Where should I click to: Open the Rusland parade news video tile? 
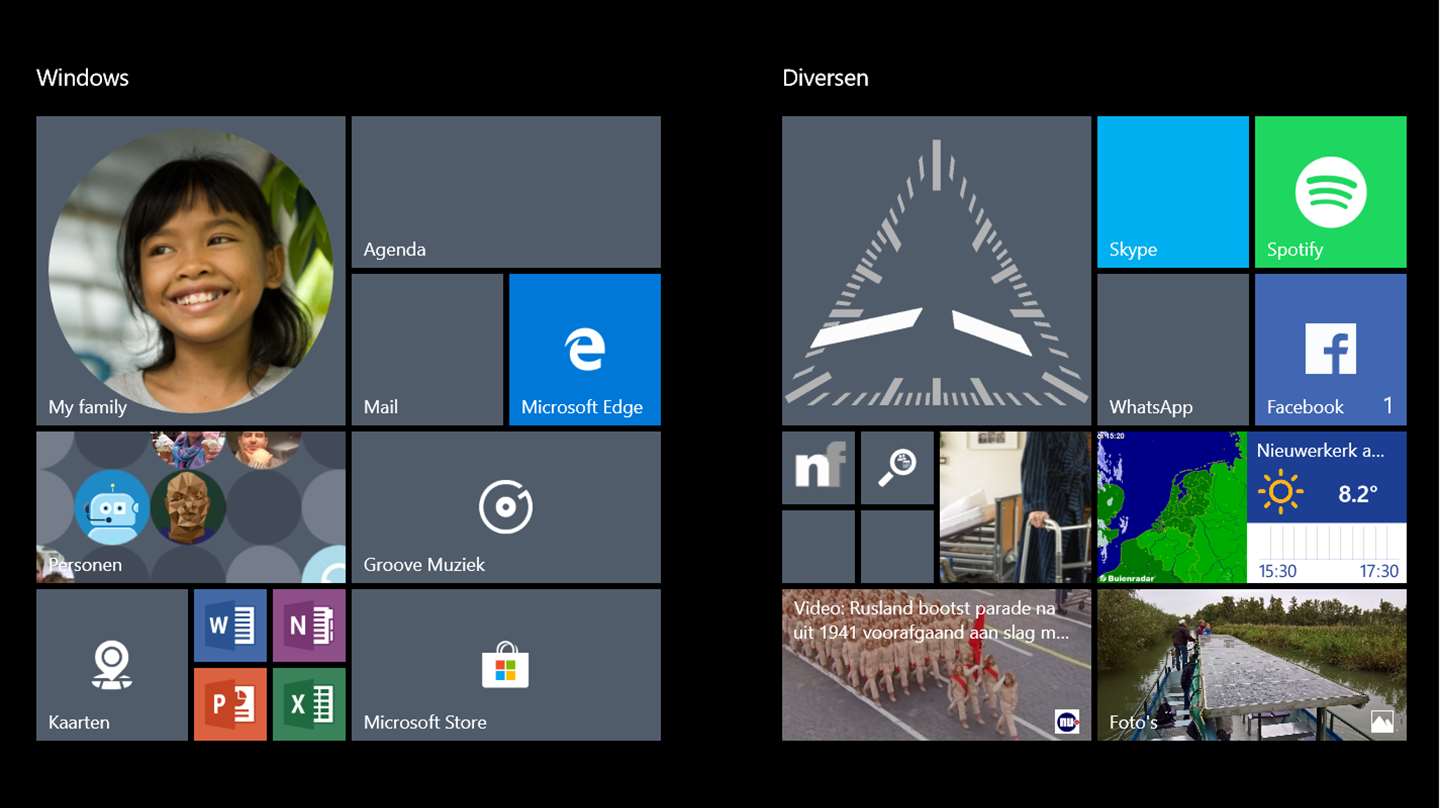pos(936,665)
